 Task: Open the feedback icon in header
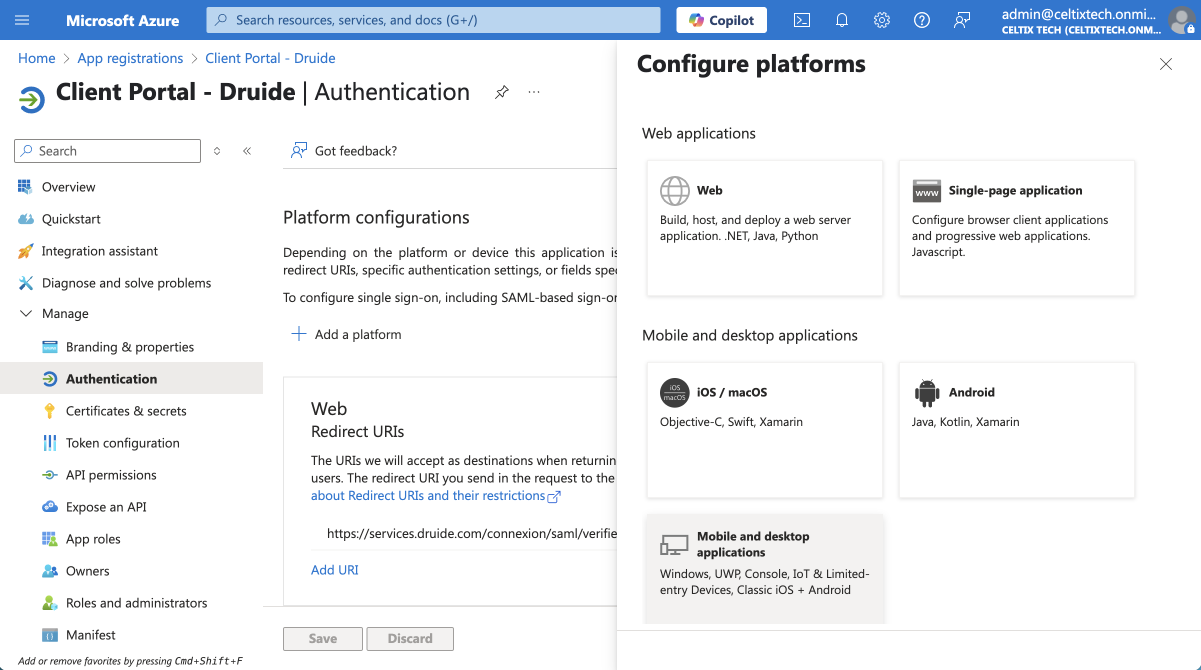(962, 20)
